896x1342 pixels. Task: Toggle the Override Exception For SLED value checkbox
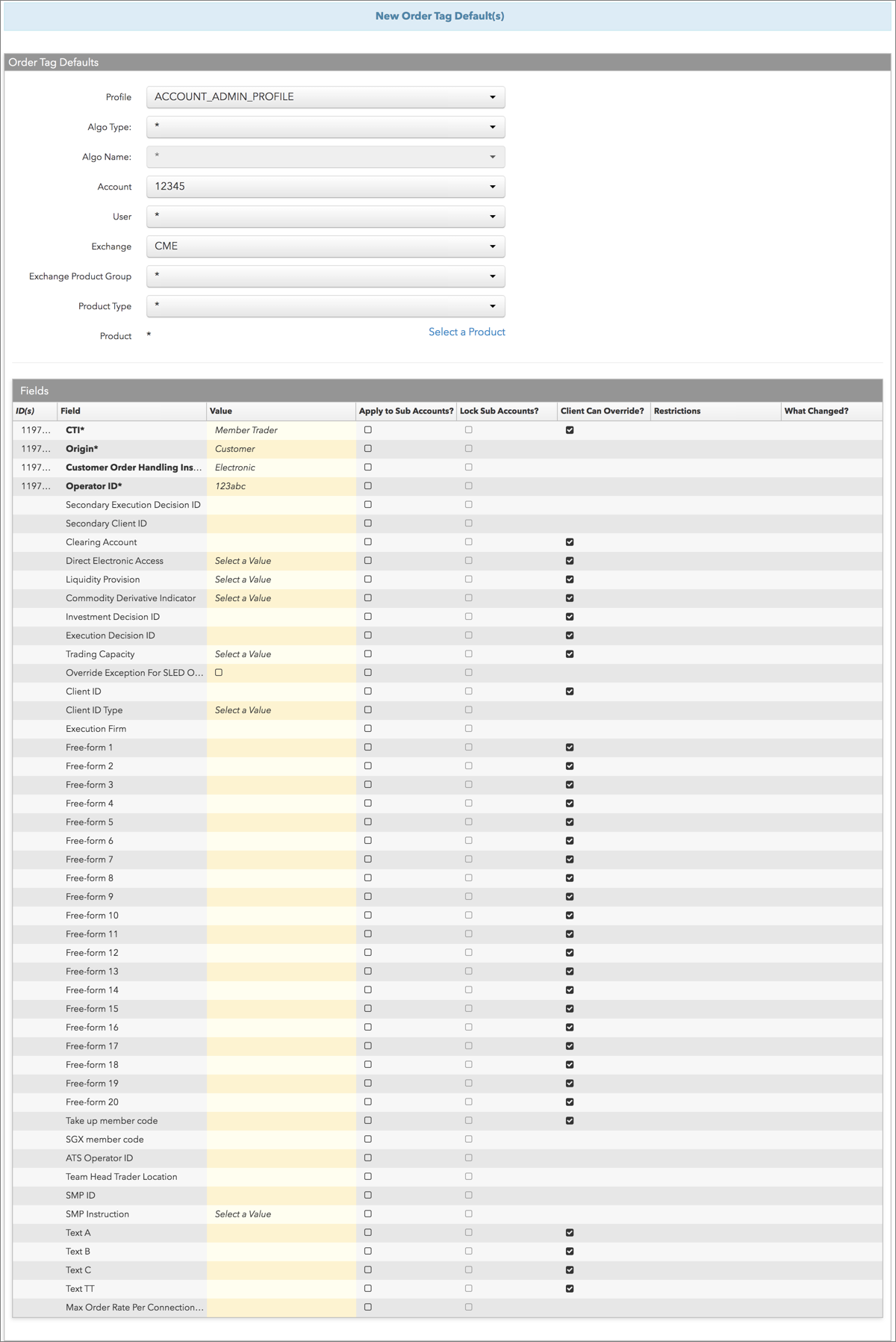[x=219, y=673]
